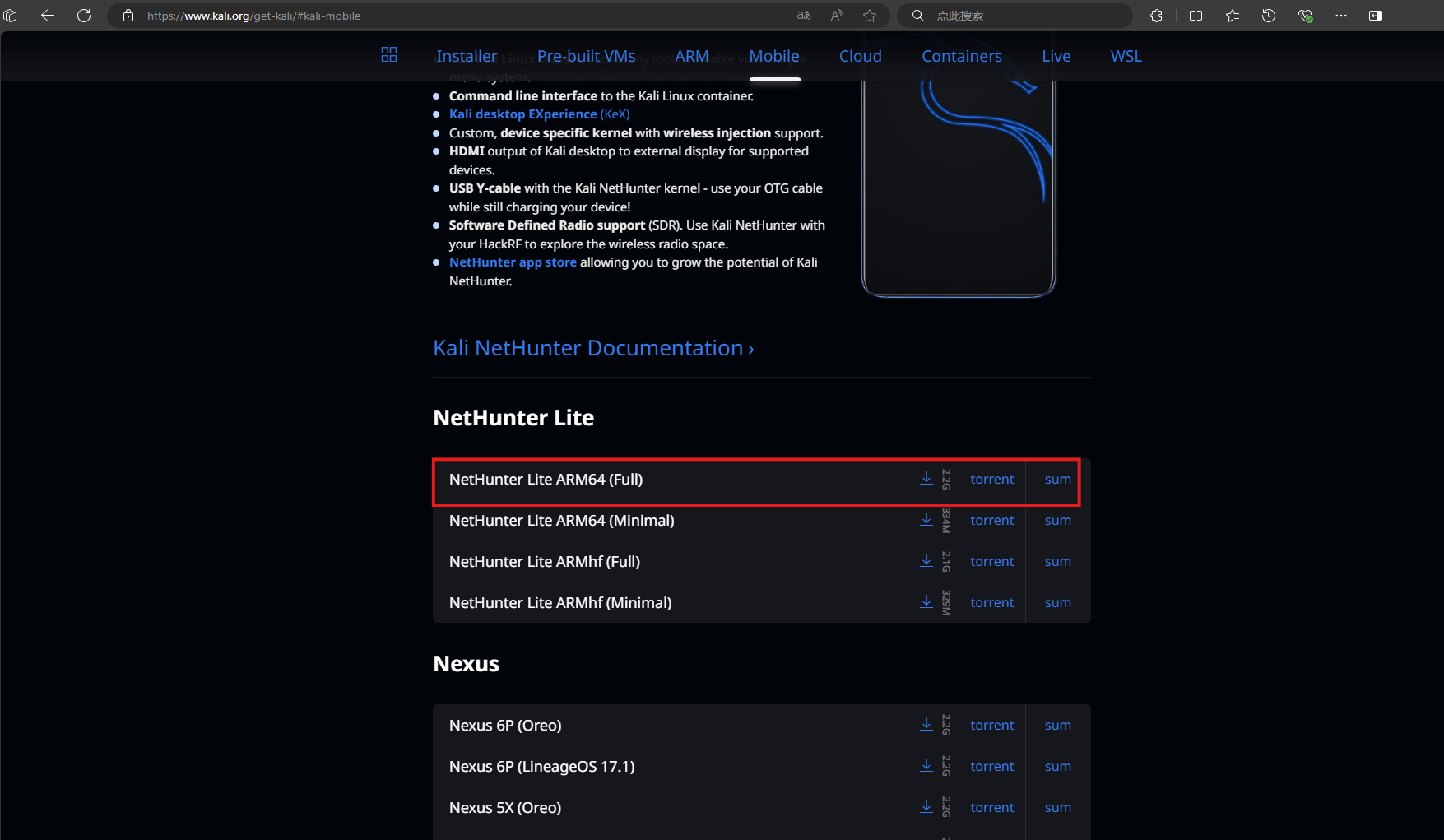The width and height of the screenshot is (1444, 840).
Task: Click in the browser search box
Action: 1020,16
